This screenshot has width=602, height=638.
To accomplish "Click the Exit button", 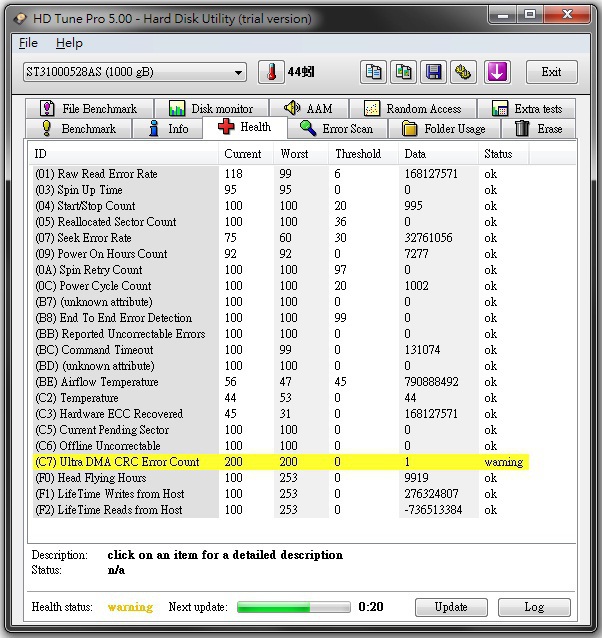I will (x=551, y=72).
